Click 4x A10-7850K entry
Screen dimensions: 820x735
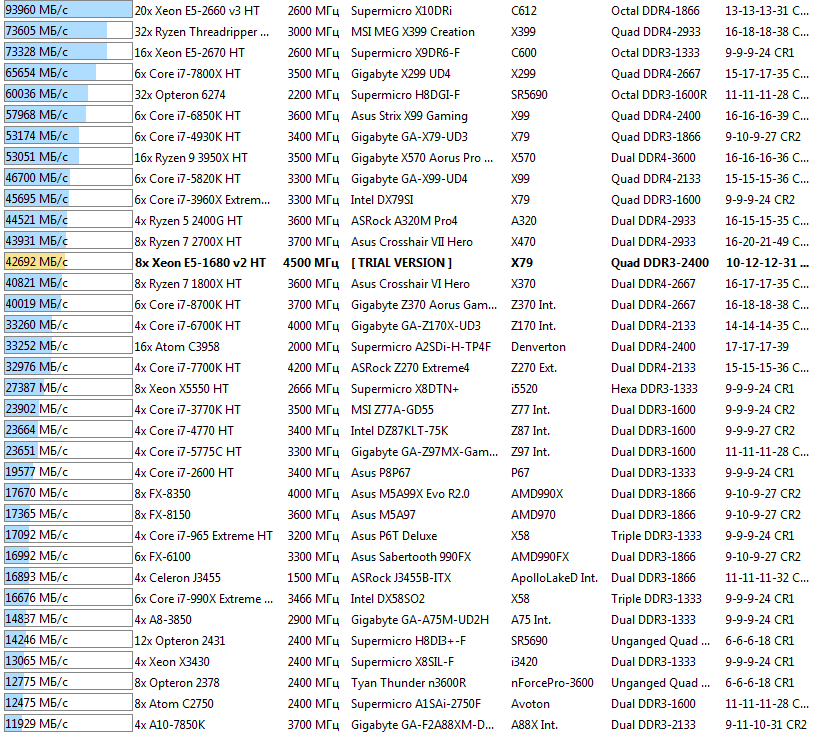[170, 725]
